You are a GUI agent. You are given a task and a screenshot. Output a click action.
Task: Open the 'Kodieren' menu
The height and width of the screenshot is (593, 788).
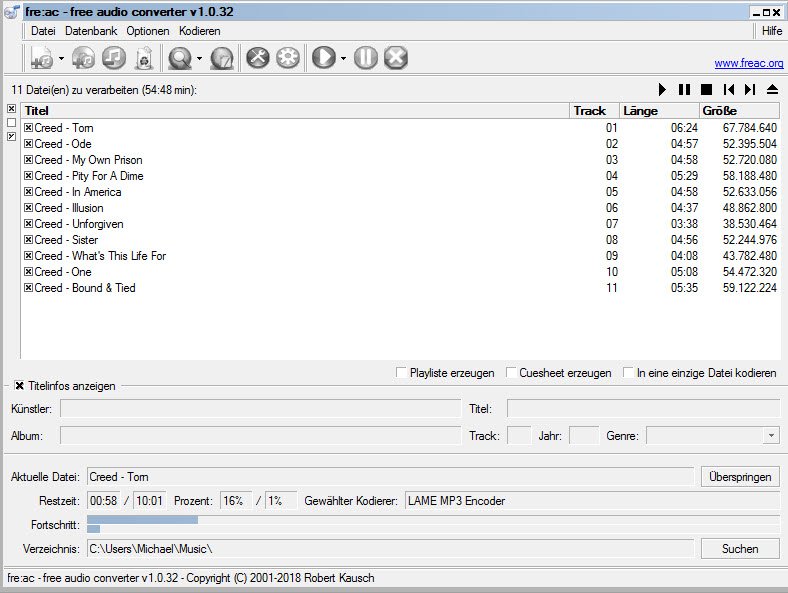tap(199, 31)
